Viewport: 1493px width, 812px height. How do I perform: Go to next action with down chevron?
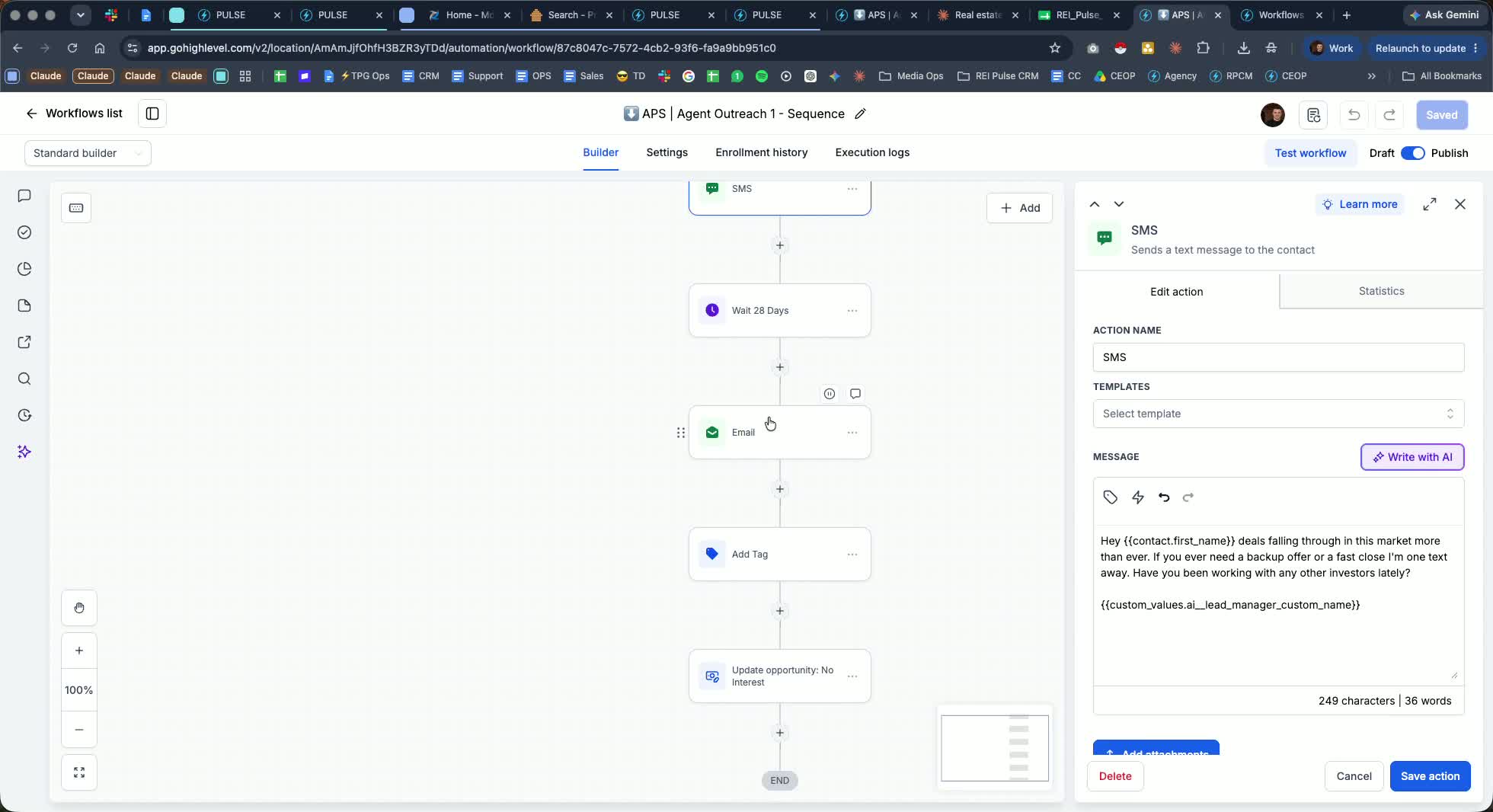pos(1119,204)
